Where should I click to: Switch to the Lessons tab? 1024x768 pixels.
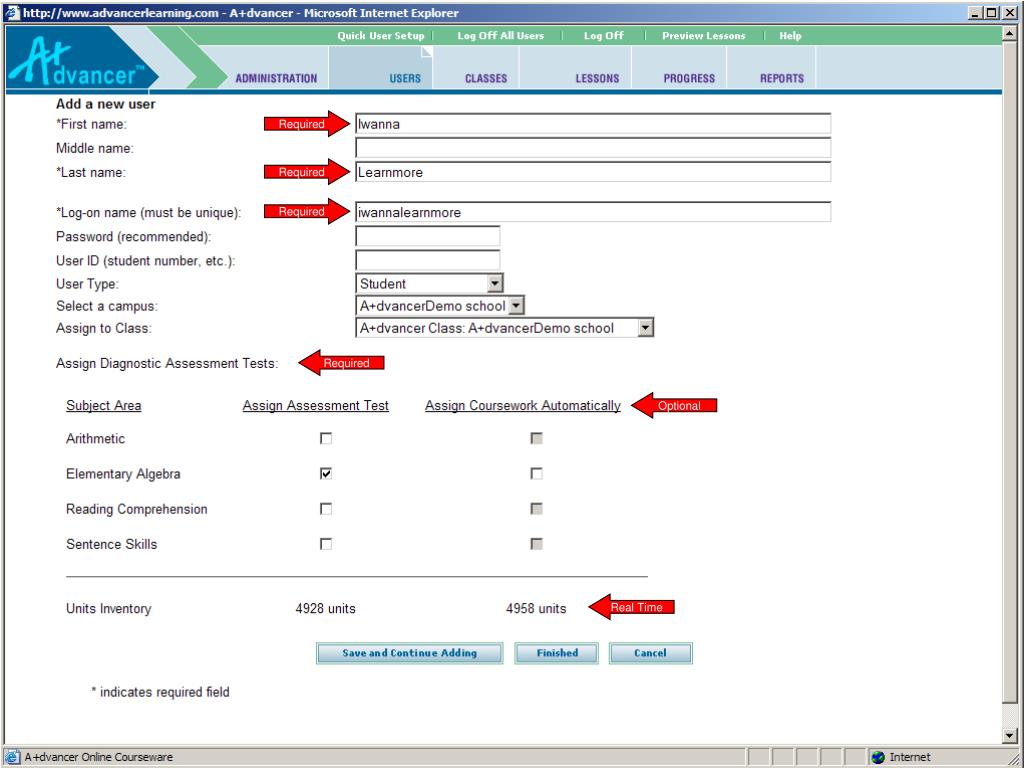point(597,78)
